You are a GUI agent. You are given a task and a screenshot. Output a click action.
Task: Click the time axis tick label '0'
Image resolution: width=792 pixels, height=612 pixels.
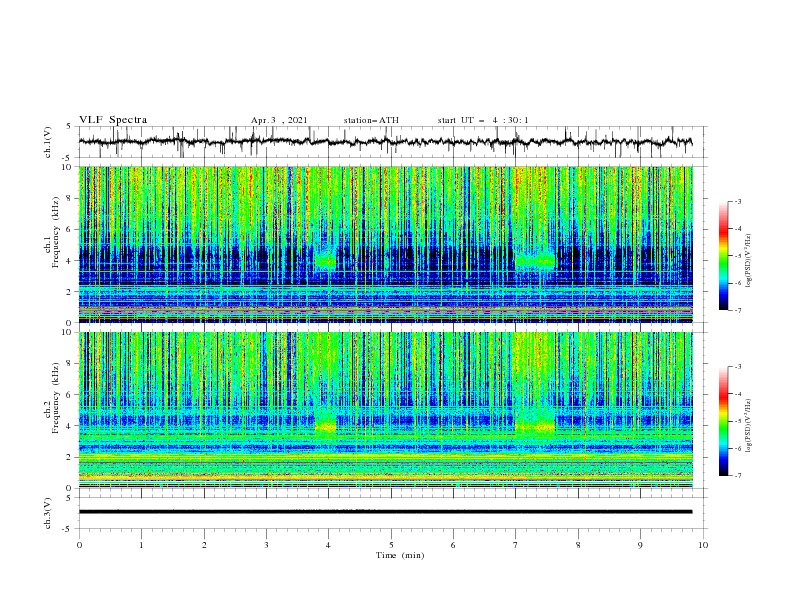(x=79, y=545)
